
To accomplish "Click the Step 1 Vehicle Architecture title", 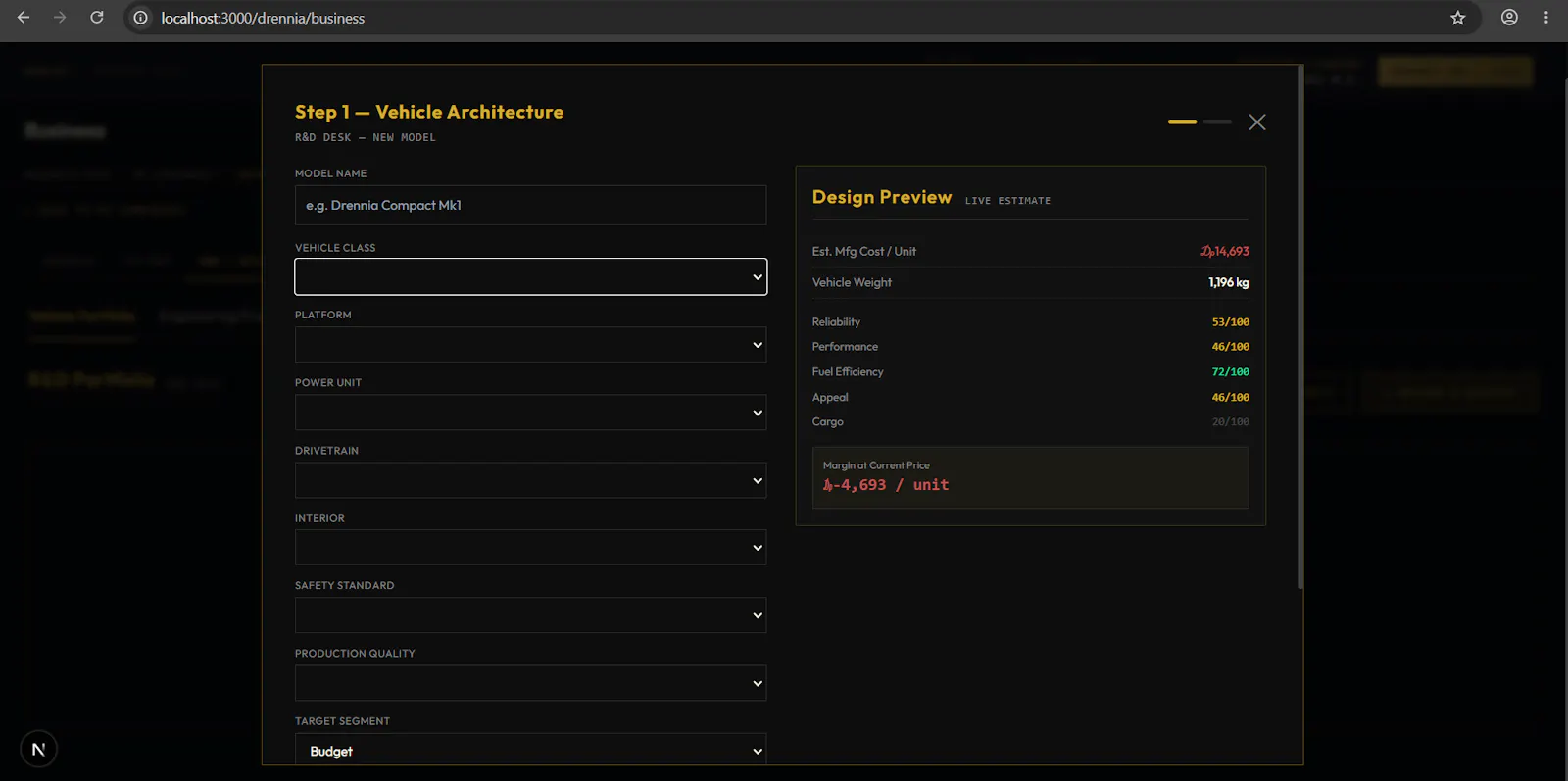I will [x=429, y=112].
